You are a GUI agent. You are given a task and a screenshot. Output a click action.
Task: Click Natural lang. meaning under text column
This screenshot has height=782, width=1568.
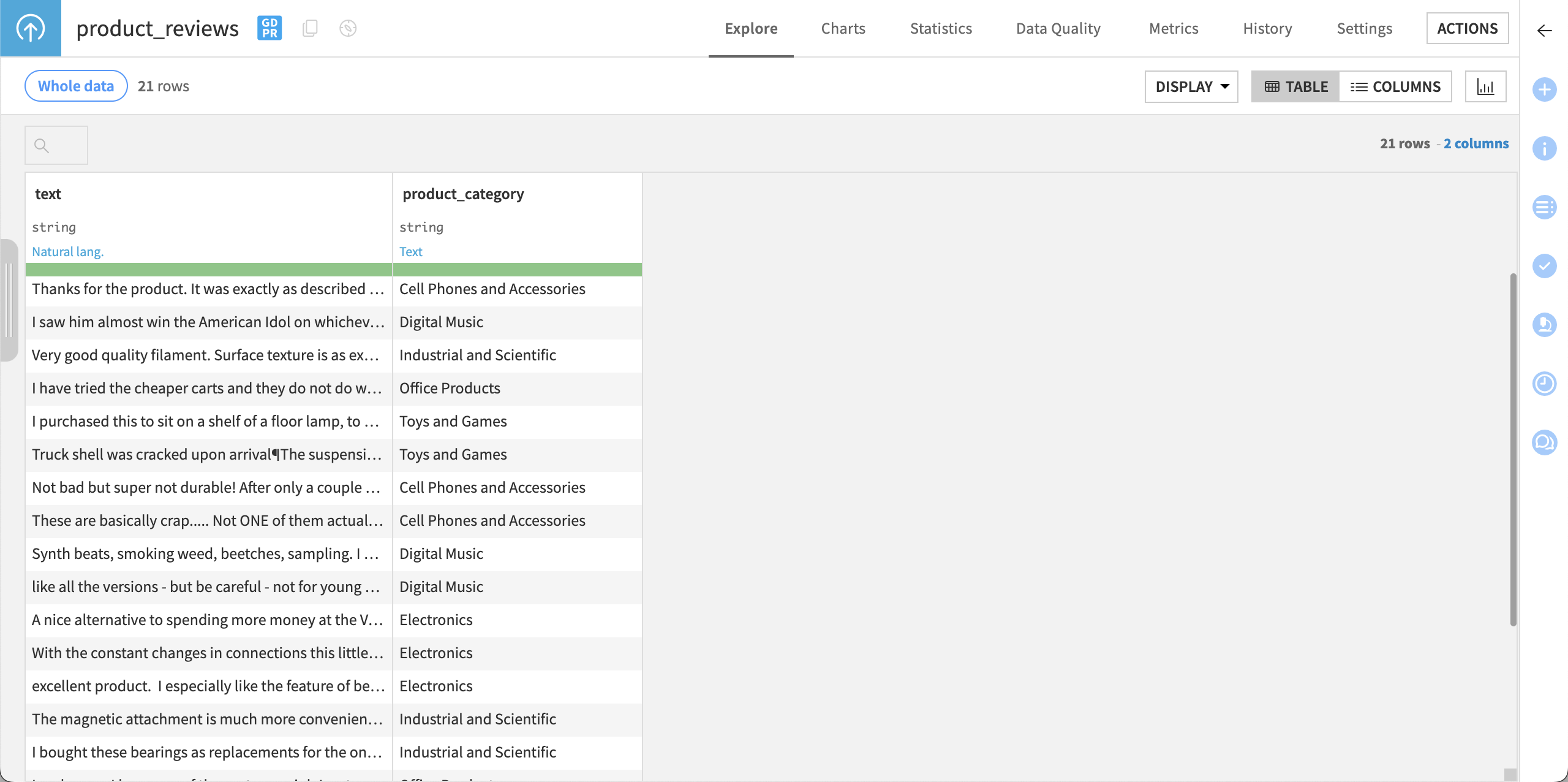coord(67,251)
